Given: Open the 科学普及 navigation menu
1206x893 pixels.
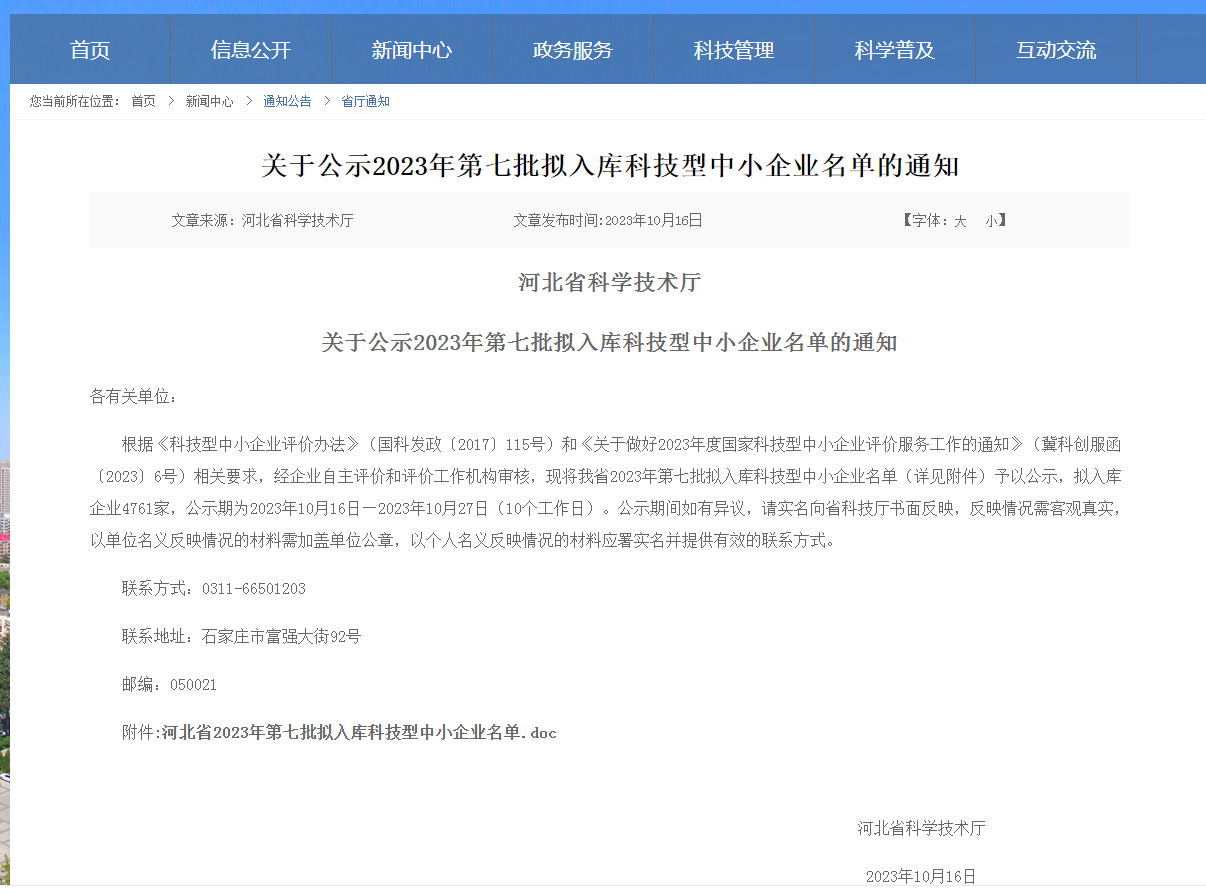Looking at the screenshot, I should (895, 50).
